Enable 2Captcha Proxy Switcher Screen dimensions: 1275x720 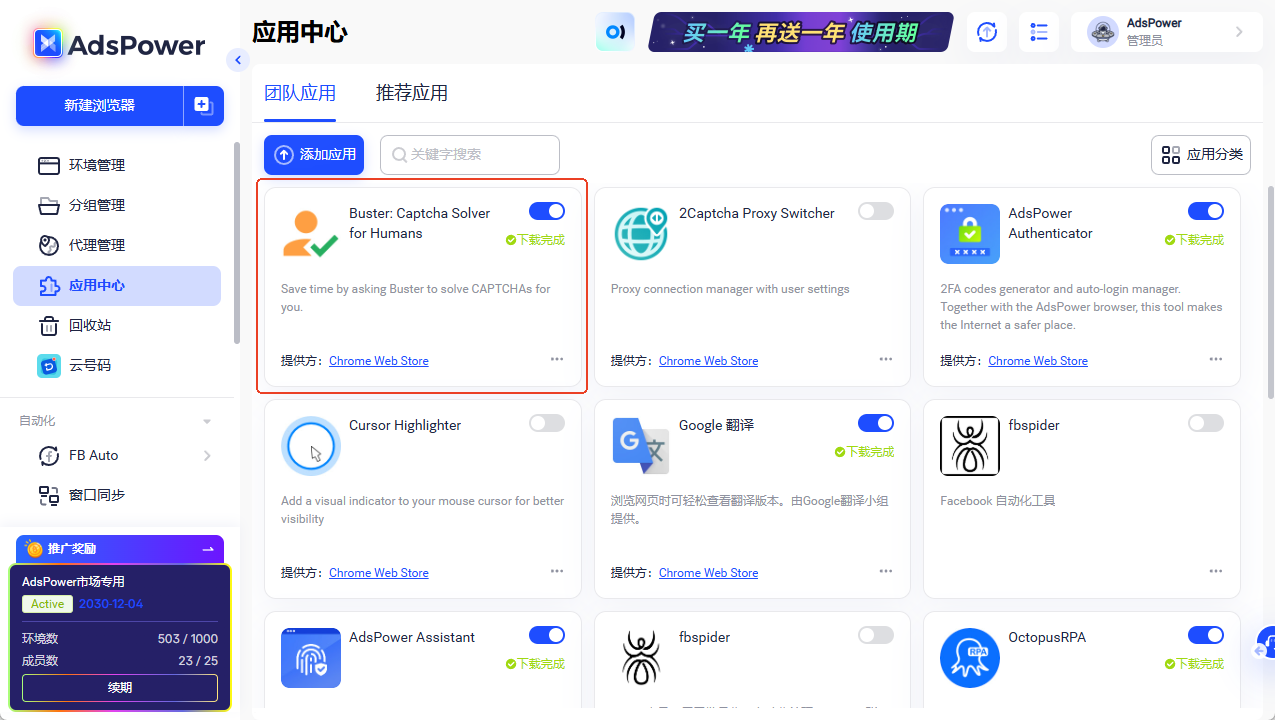(x=875, y=211)
